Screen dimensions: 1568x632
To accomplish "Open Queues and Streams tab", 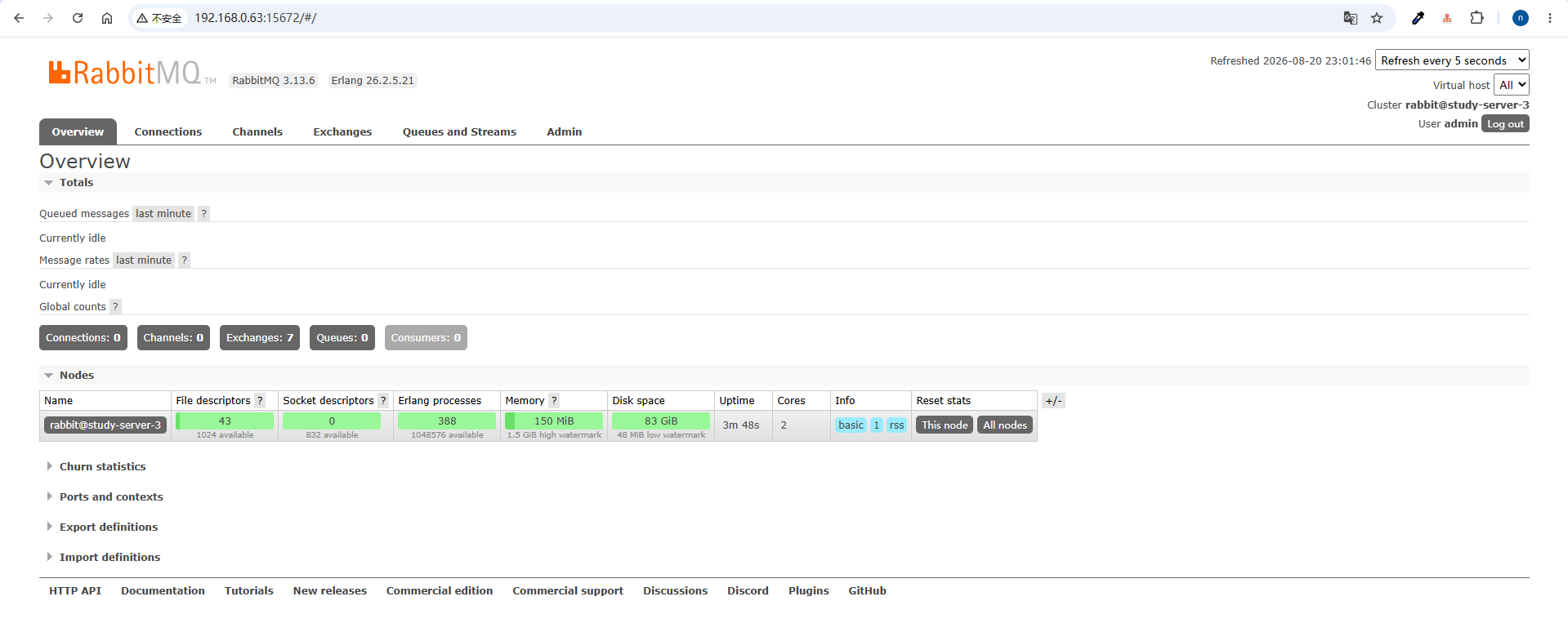I will (459, 132).
